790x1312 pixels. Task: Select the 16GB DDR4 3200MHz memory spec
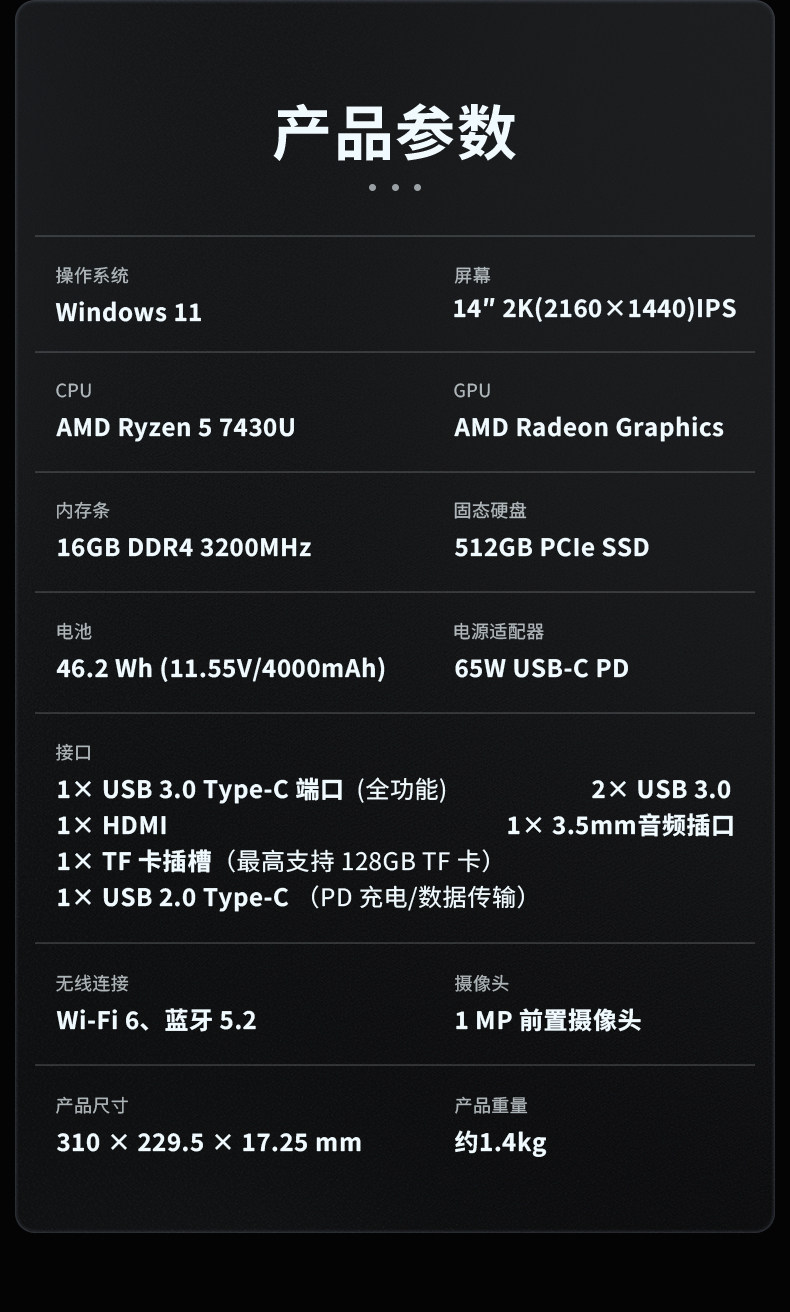pyautogui.click(x=183, y=548)
